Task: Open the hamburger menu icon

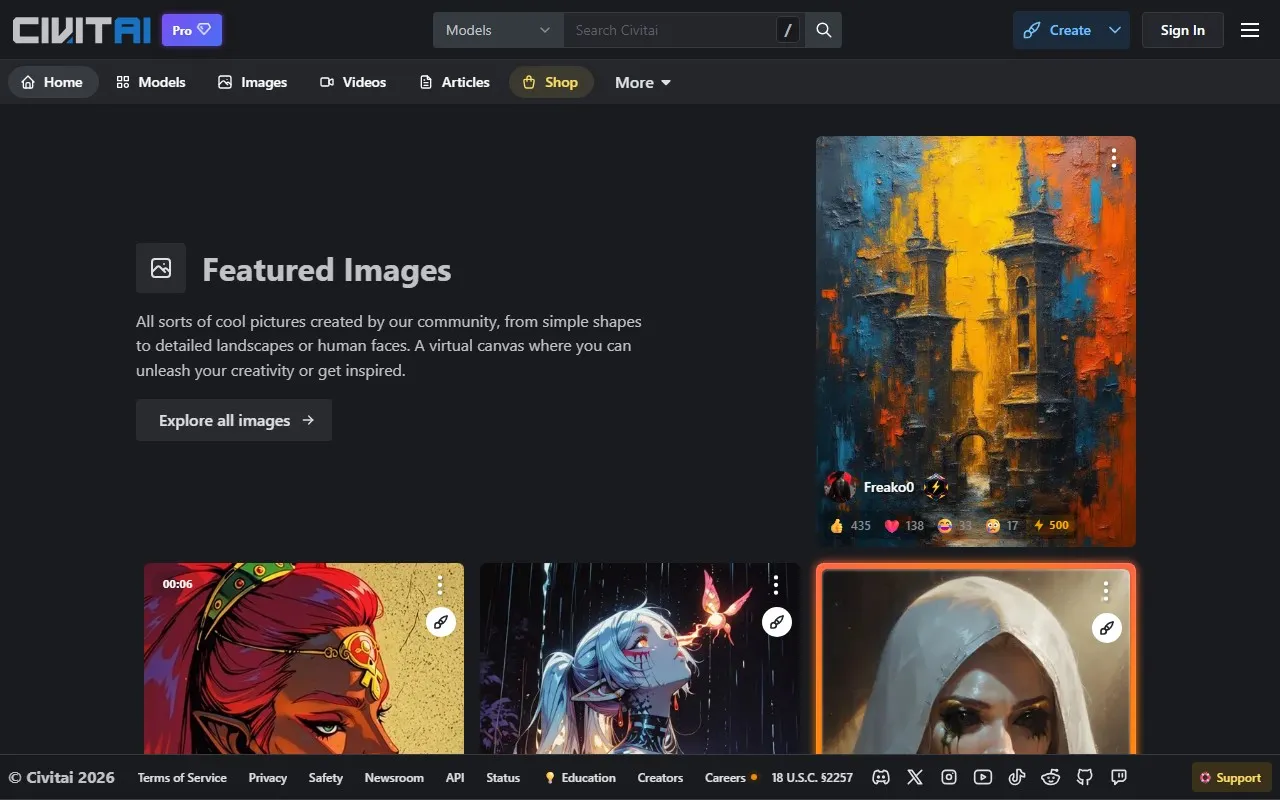Action: [1249, 30]
